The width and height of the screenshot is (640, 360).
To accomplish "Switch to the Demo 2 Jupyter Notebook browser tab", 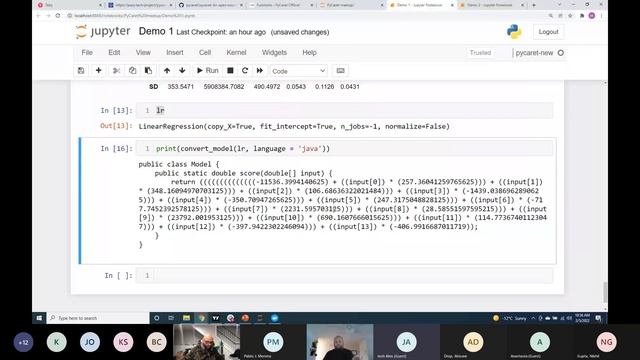I will 491,5.
